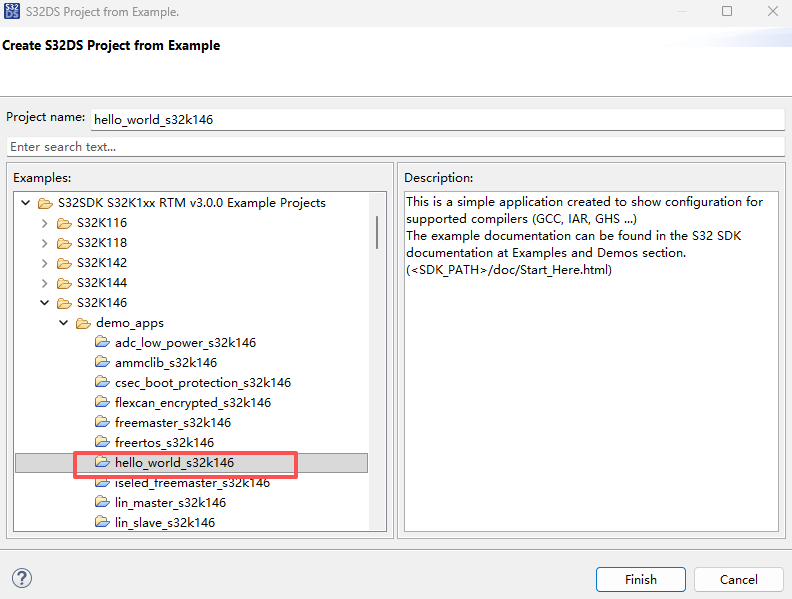This screenshot has height=599, width=792.
Task: Expand the S32K118 tree node
Action: pos(44,243)
